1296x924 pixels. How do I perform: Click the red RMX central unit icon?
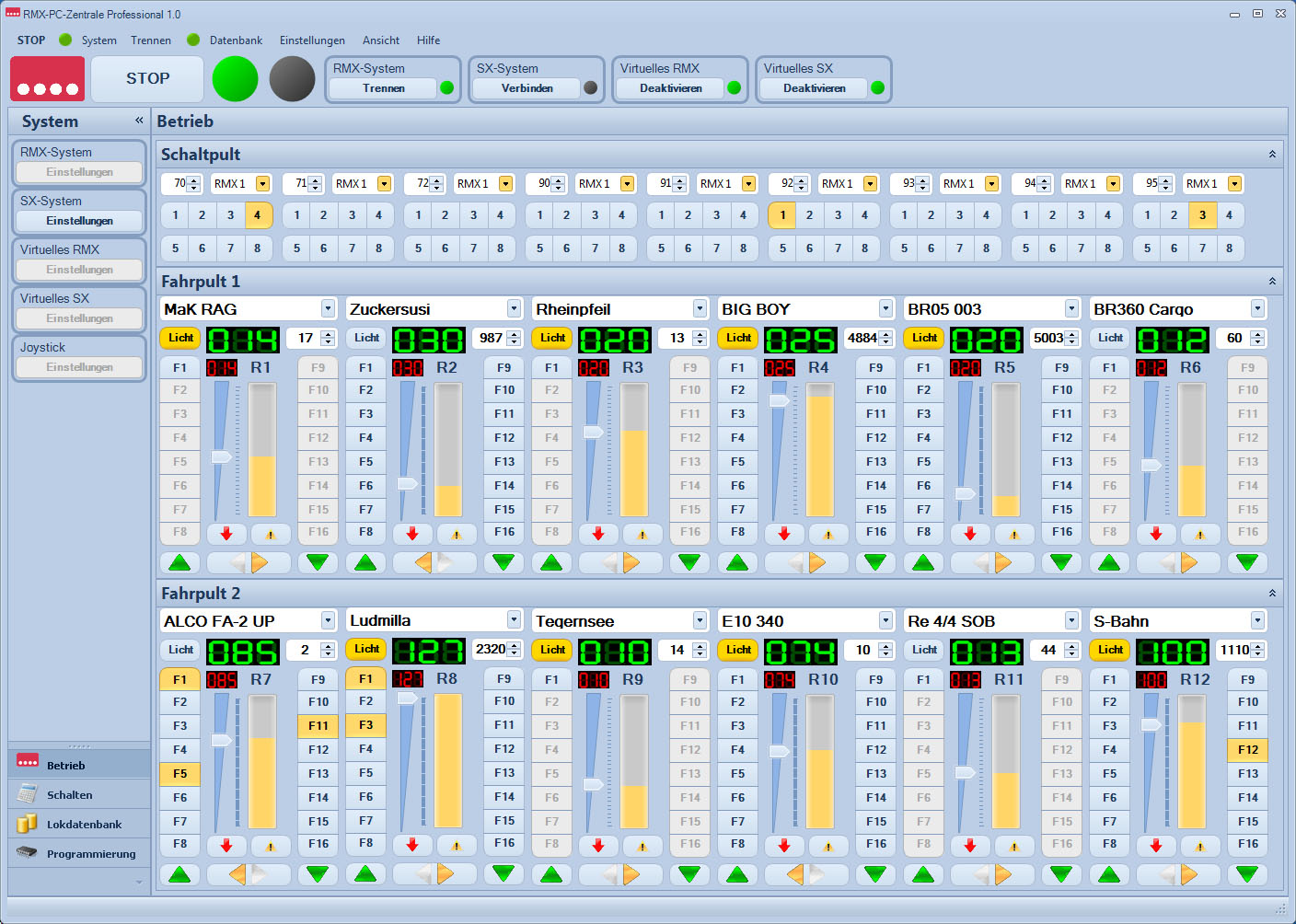click(x=47, y=79)
